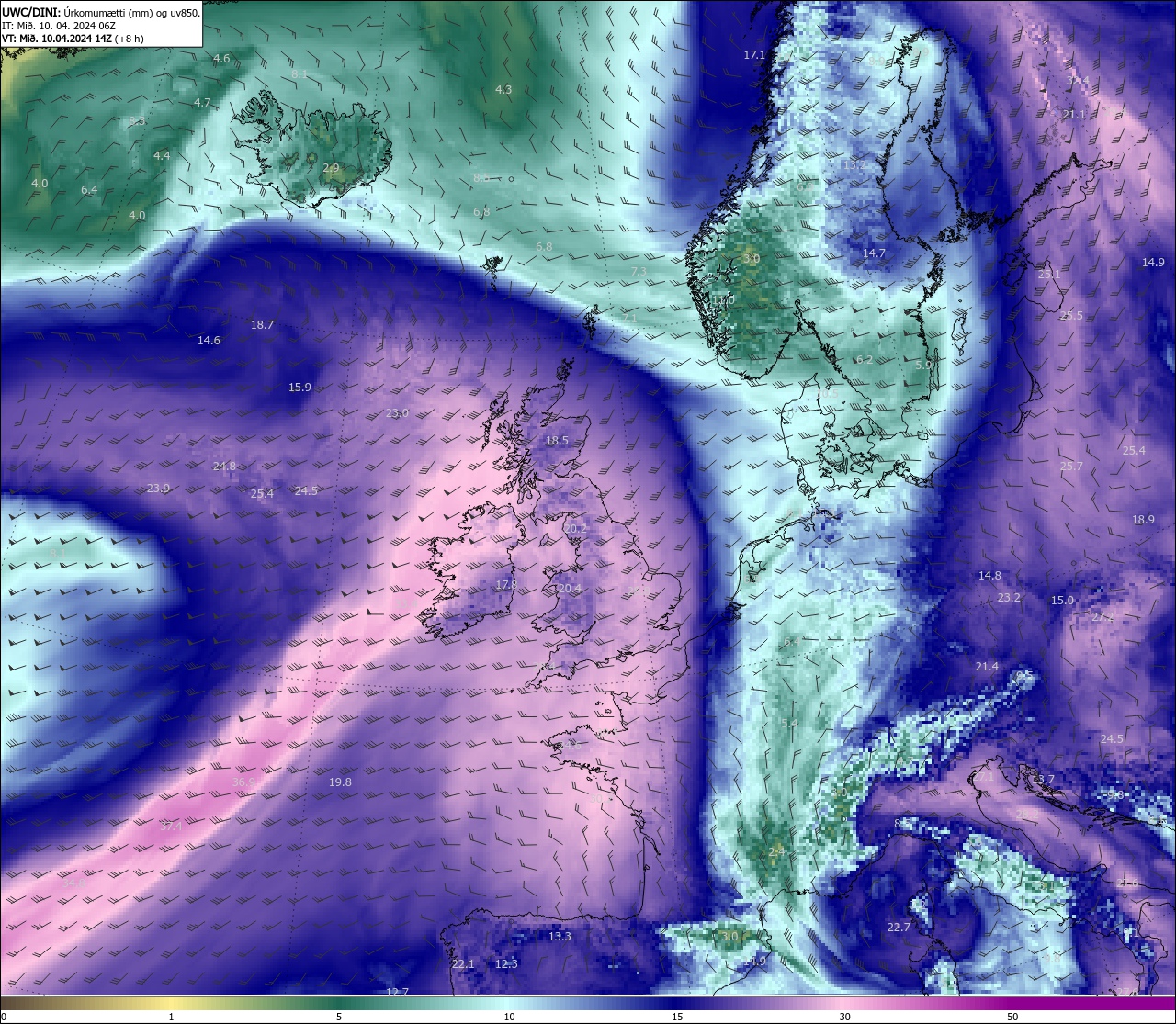
Task: Click the UWC/DINI Úrkomumætti title text
Action: click(x=100, y=13)
